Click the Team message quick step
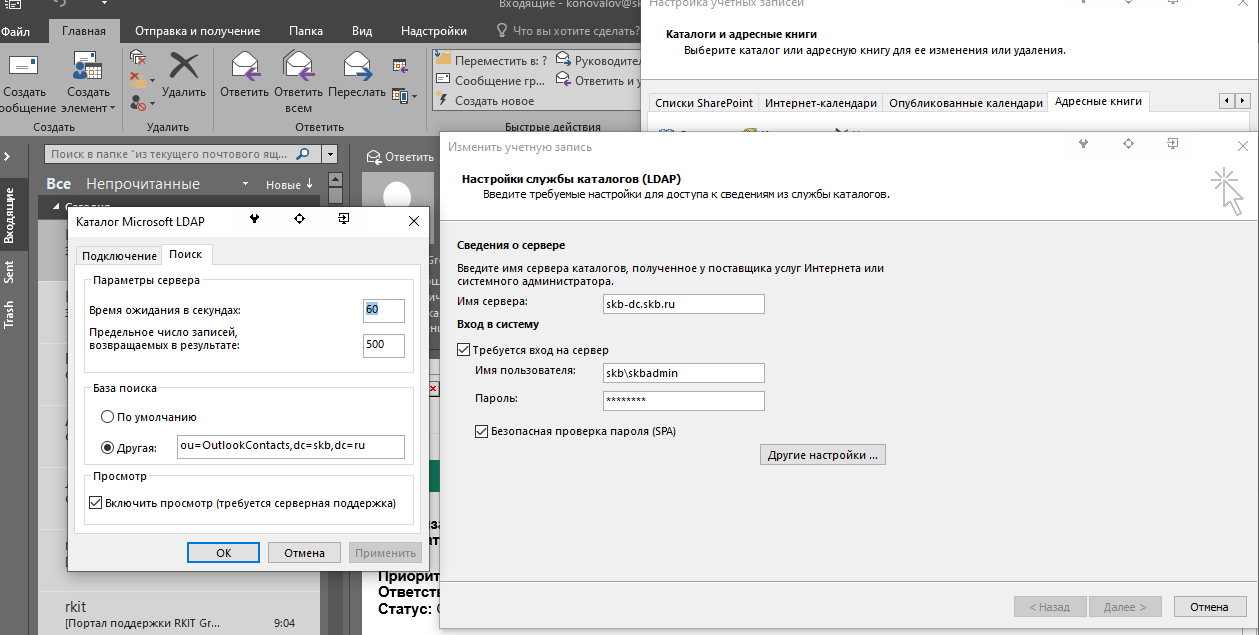1259x635 pixels. (x=492, y=80)
